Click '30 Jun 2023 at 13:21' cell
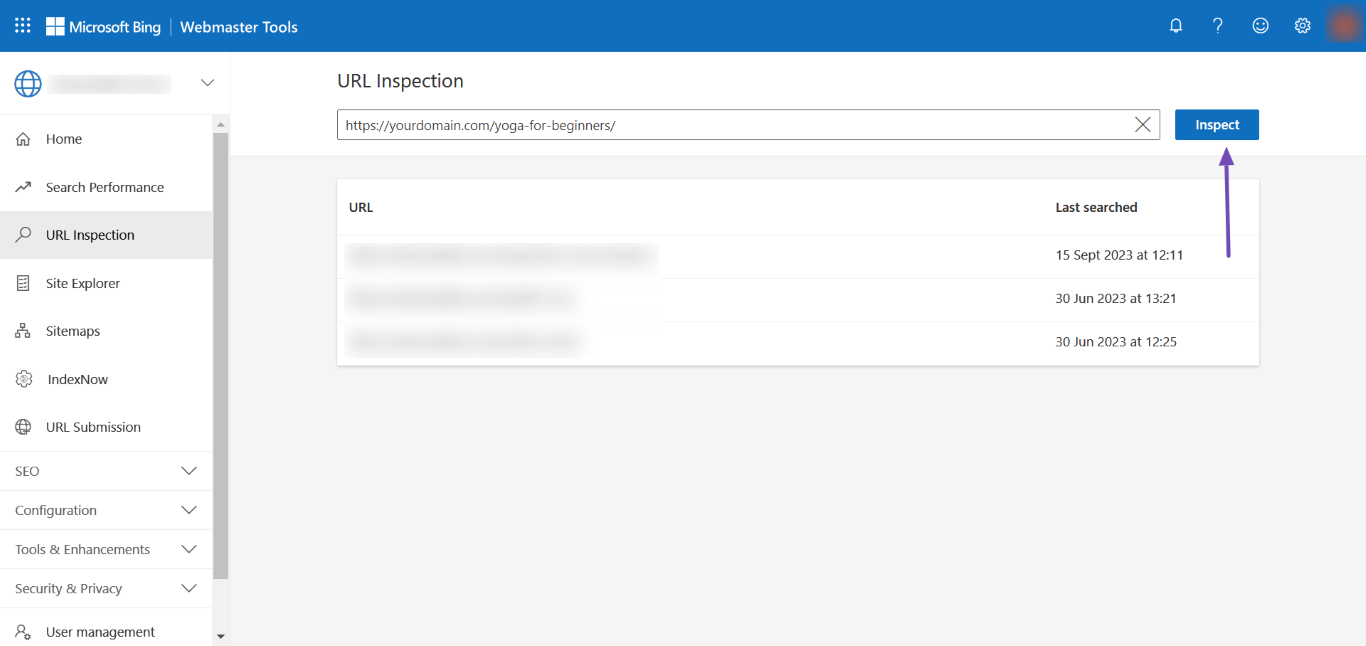This screenshot has width=1366, height=646. [x=1116, y=298]
